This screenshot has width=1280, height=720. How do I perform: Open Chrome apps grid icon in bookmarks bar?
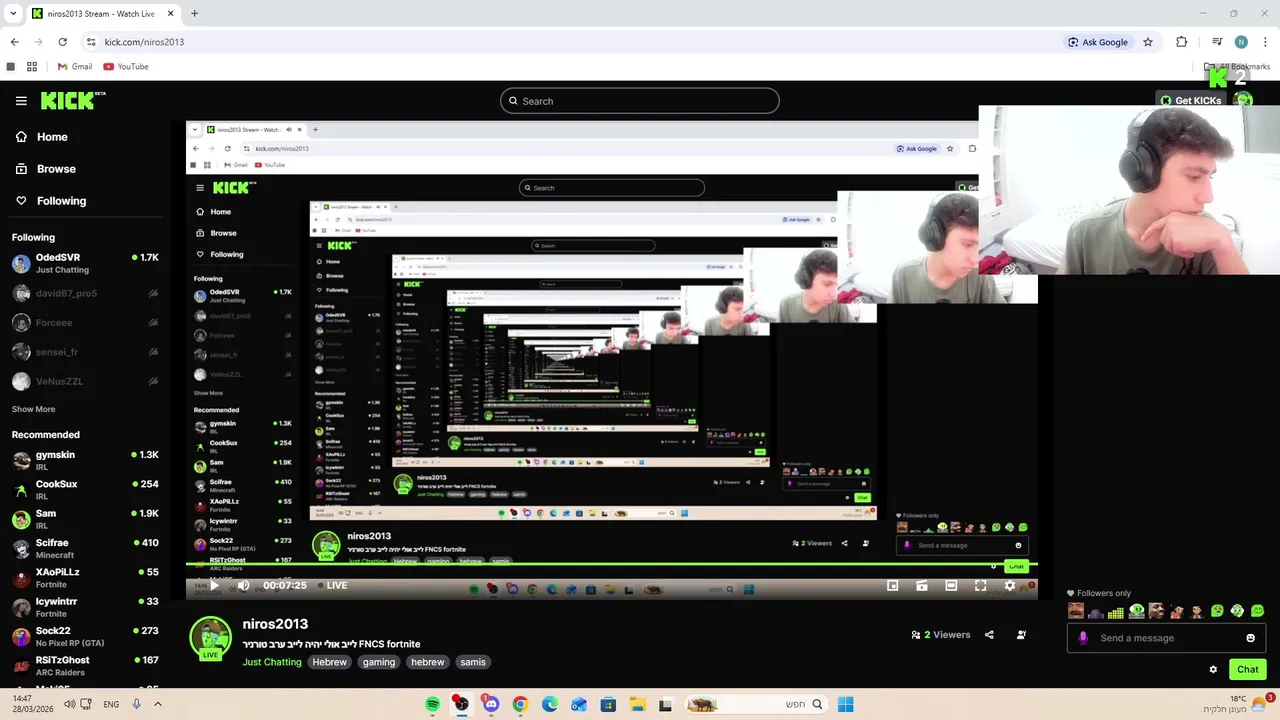coord(32,67)
